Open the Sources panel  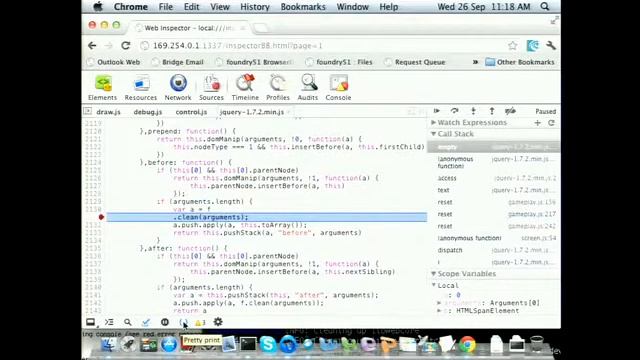click(211, 87)
